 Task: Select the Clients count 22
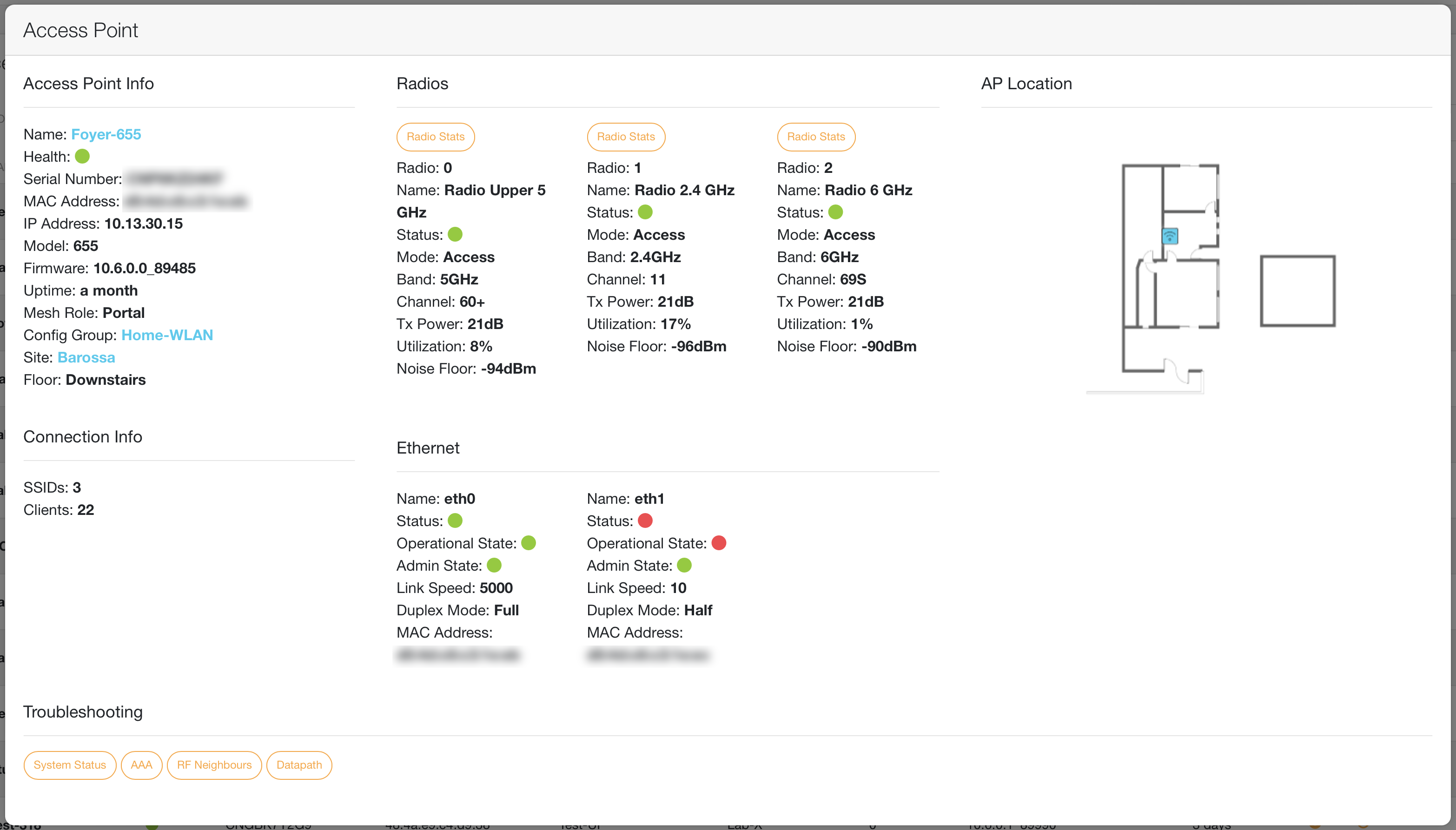pyautogui.click(x=86, y=510)
